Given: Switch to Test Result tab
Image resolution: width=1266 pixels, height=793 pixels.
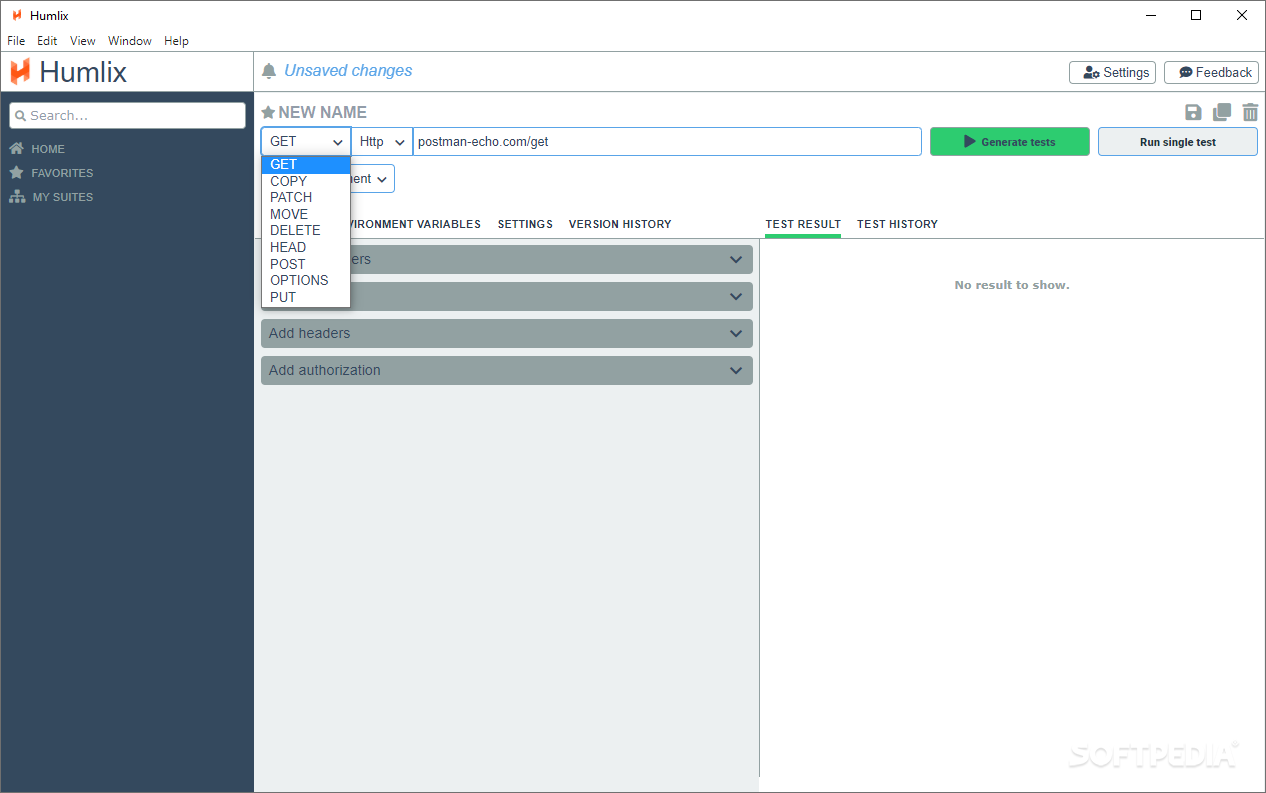Looking at the screenshot, I should (x=803, y=224).
